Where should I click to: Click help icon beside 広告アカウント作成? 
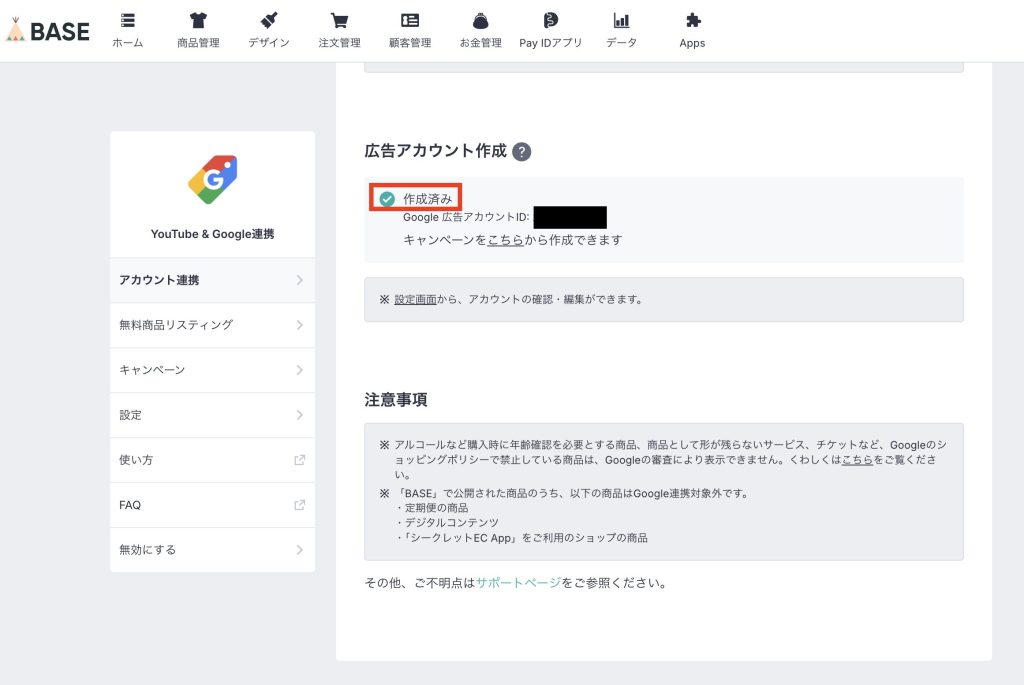[x=521, y=151]
